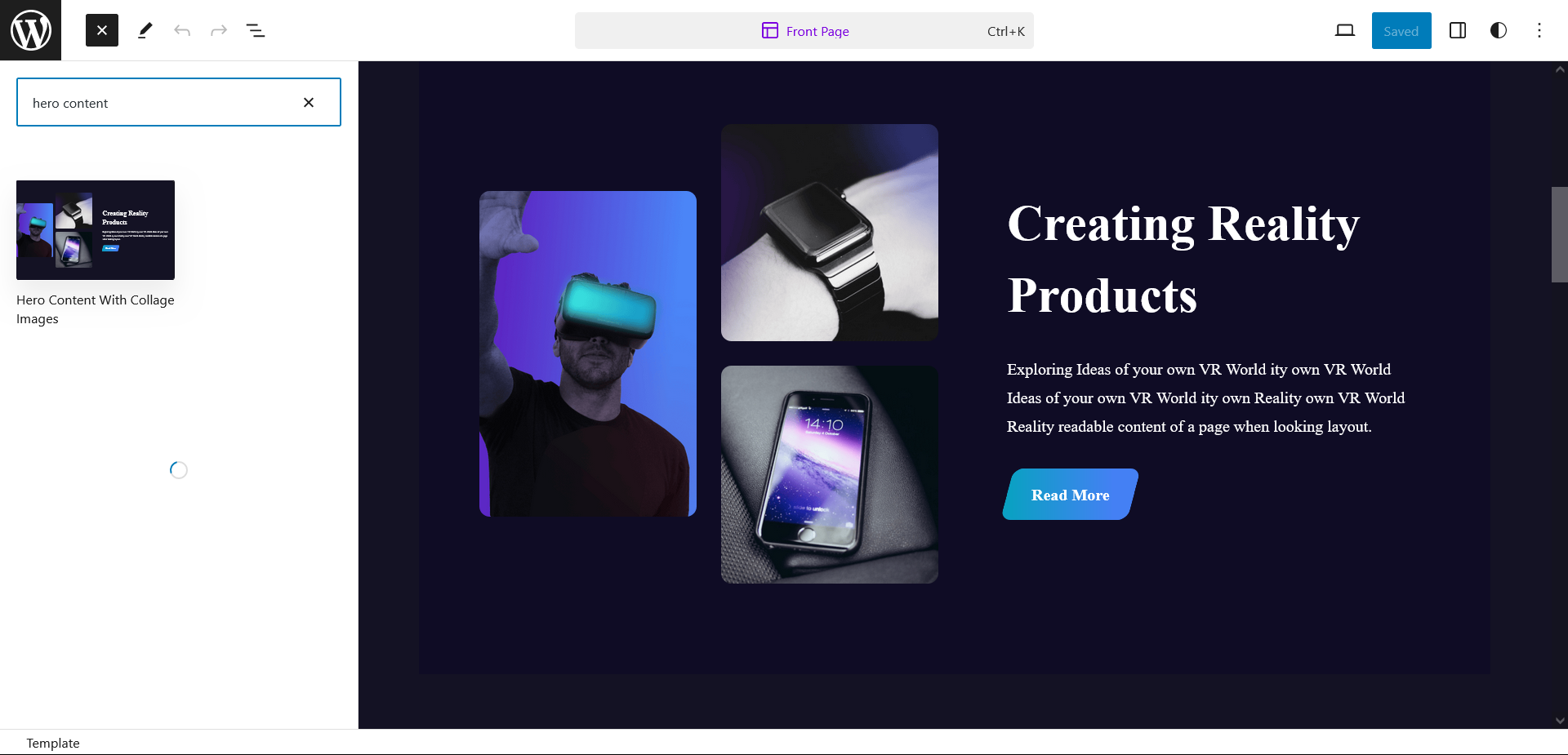Open the three-dot Options menu
The image size is (1568, 755).
click(1539, 30)
